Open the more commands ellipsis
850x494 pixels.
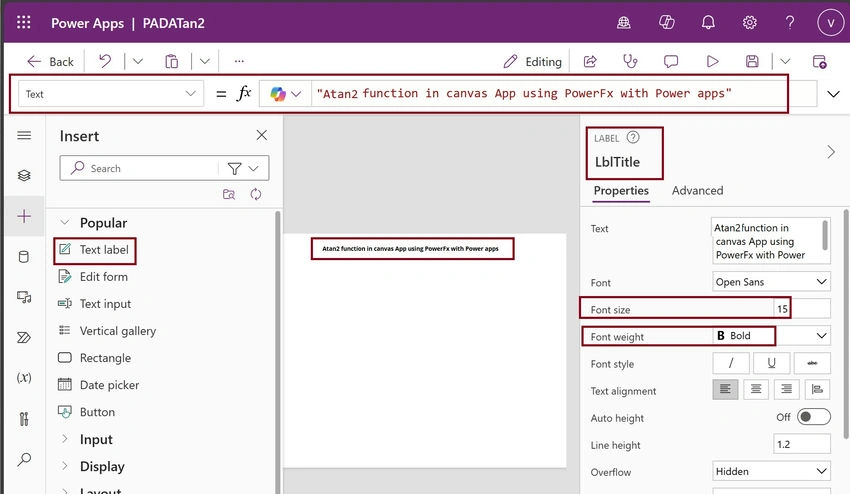239,61
